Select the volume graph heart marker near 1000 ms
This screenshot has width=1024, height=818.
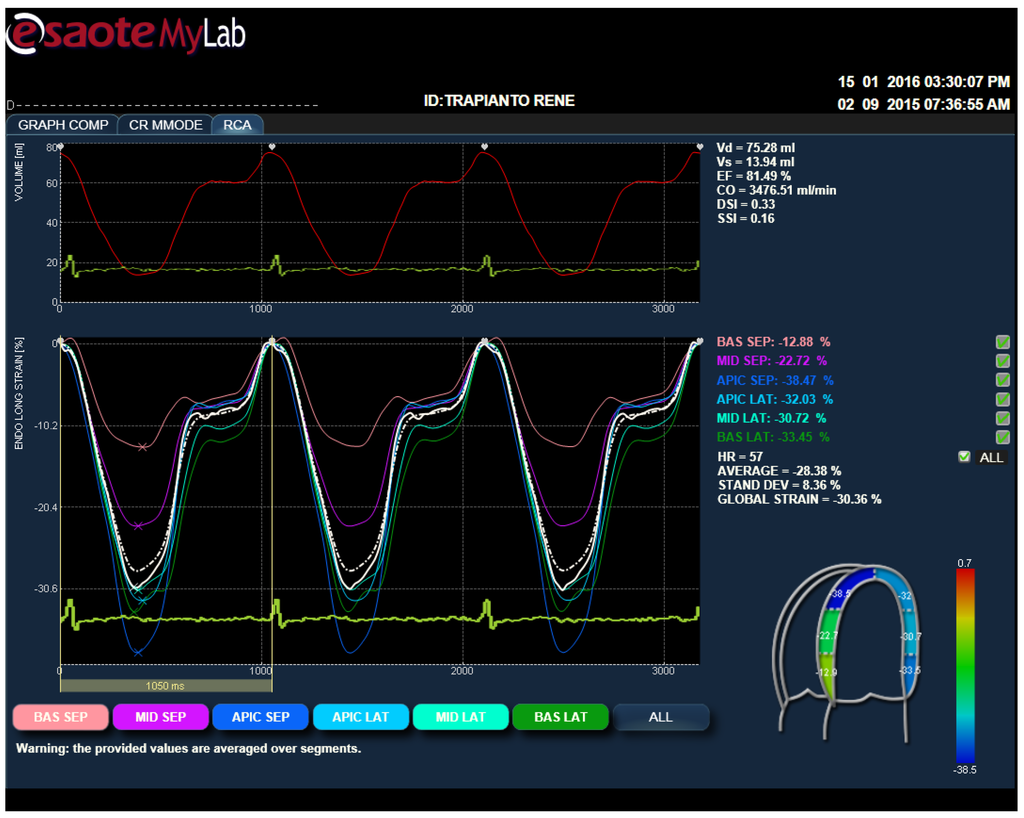click(272, 147)
